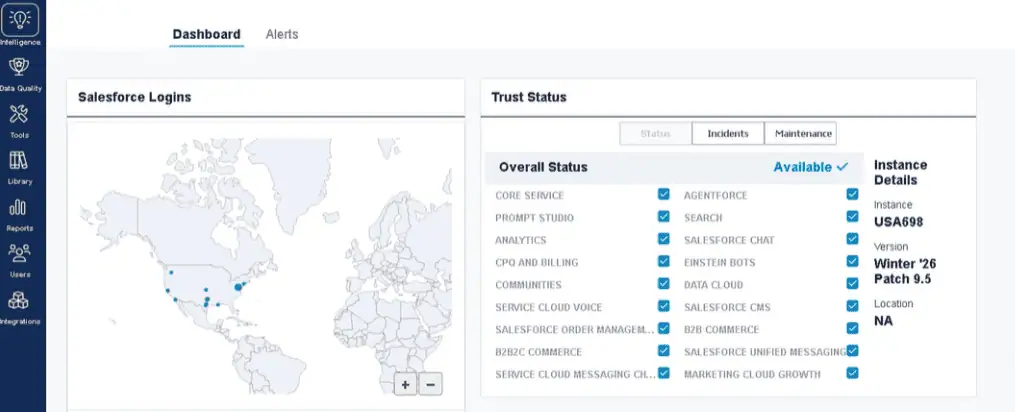Toggle the Salesforce Order Management checkbox

[664, 328]
